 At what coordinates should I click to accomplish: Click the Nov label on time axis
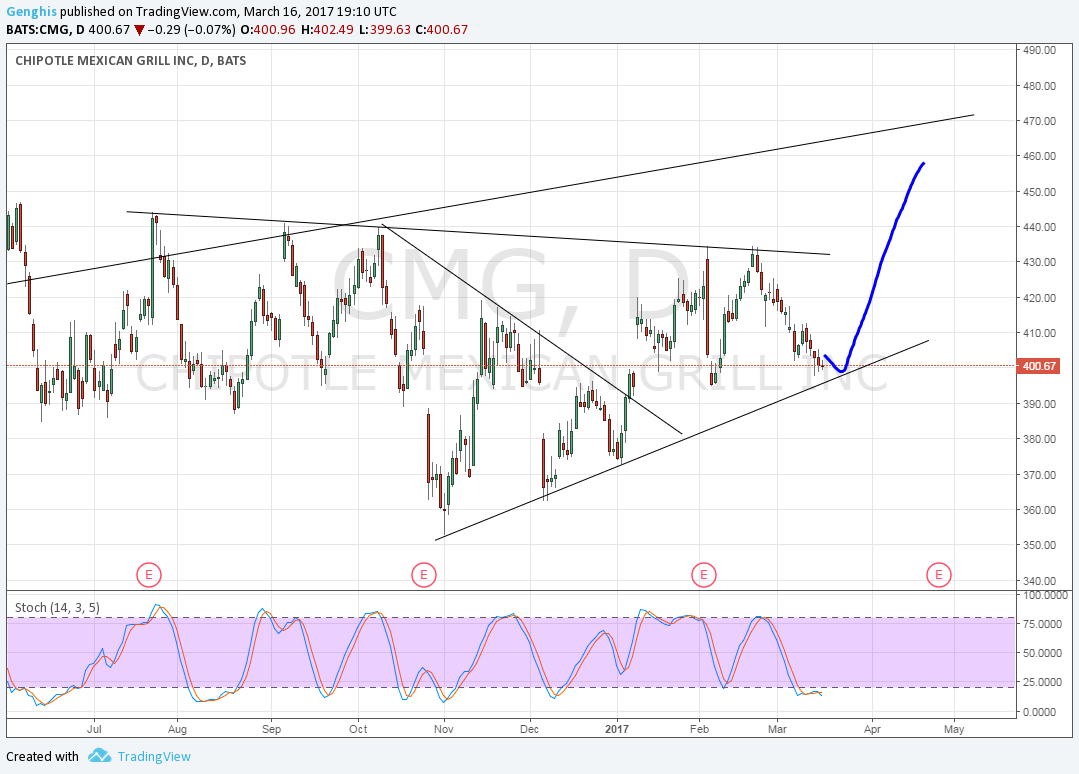[444, 729]
